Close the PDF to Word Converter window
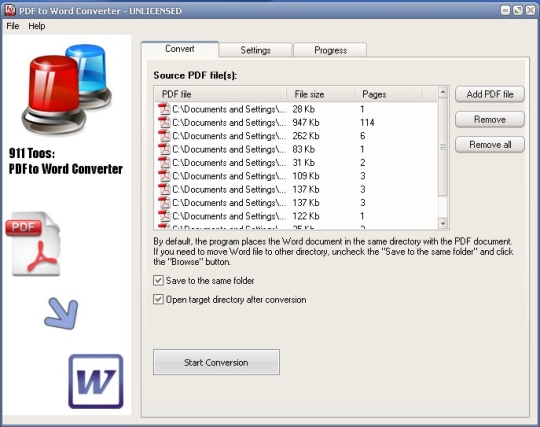540x427 pixels. (531, 10)
